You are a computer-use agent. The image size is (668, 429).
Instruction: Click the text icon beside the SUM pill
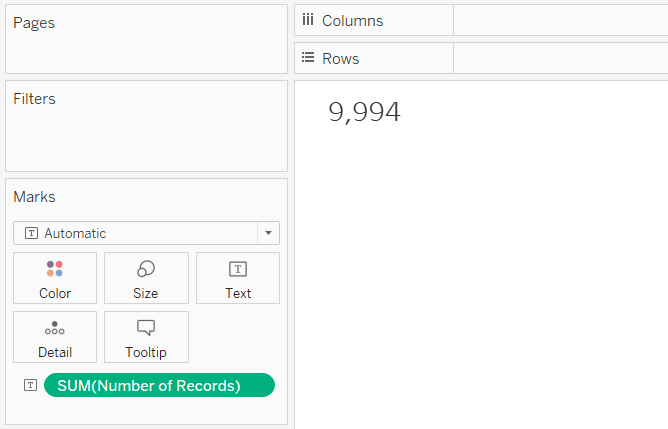(x=30, y=385)
